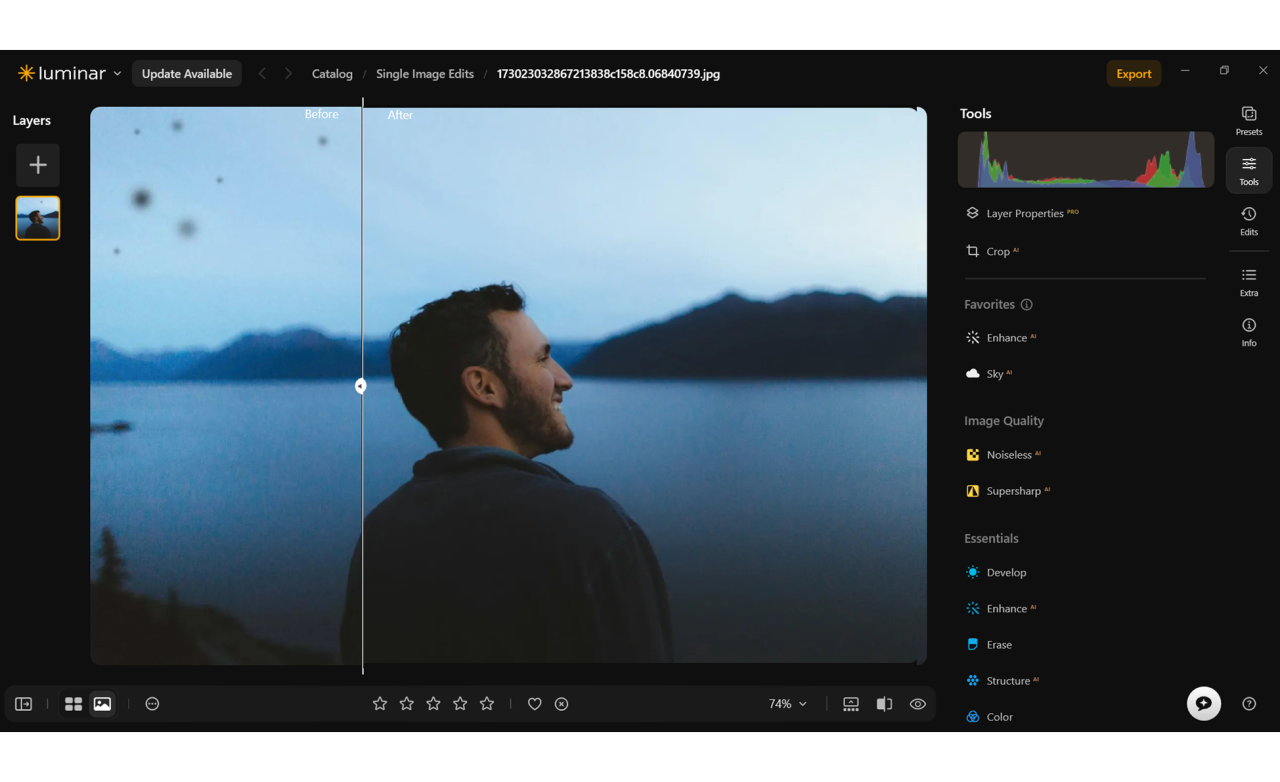Click the histogram display
Screen dimensions: 1280x782
click(1086, 159)
